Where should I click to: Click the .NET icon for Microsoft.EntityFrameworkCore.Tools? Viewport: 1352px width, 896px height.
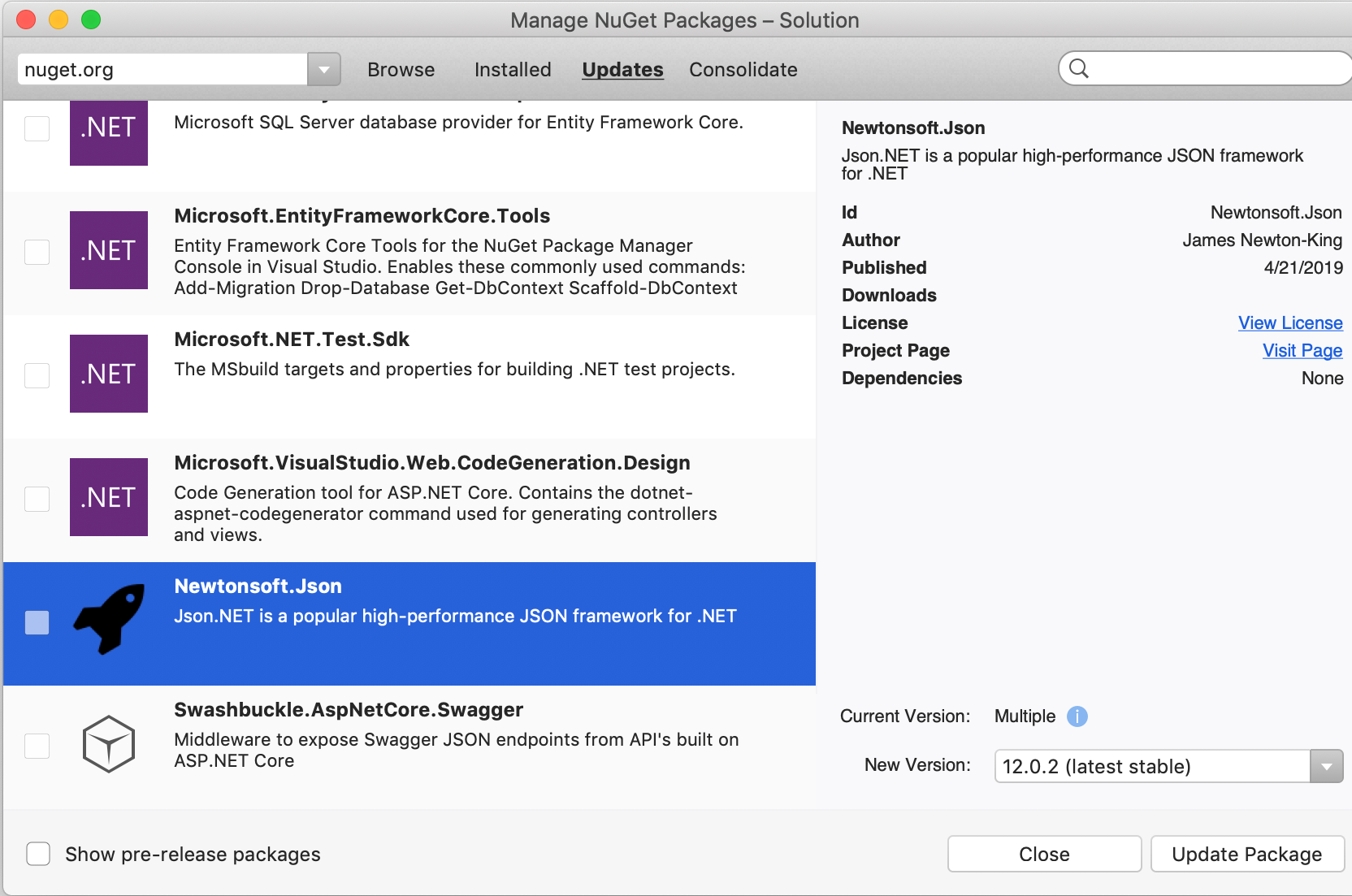coord(108,250)
